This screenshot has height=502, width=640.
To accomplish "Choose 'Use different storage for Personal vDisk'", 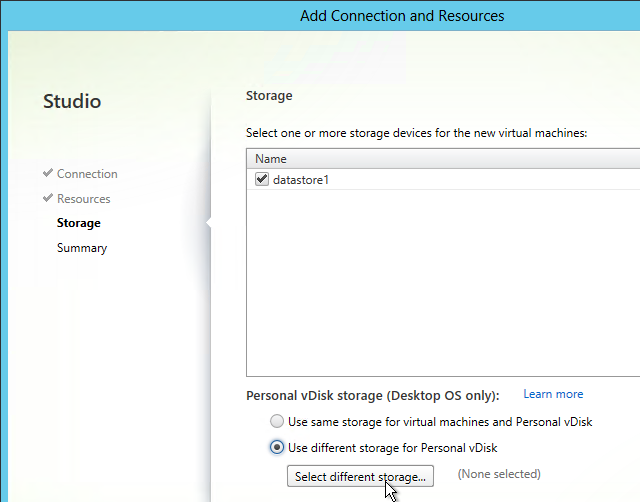I will pyautogui.click(x=275, y=447).
